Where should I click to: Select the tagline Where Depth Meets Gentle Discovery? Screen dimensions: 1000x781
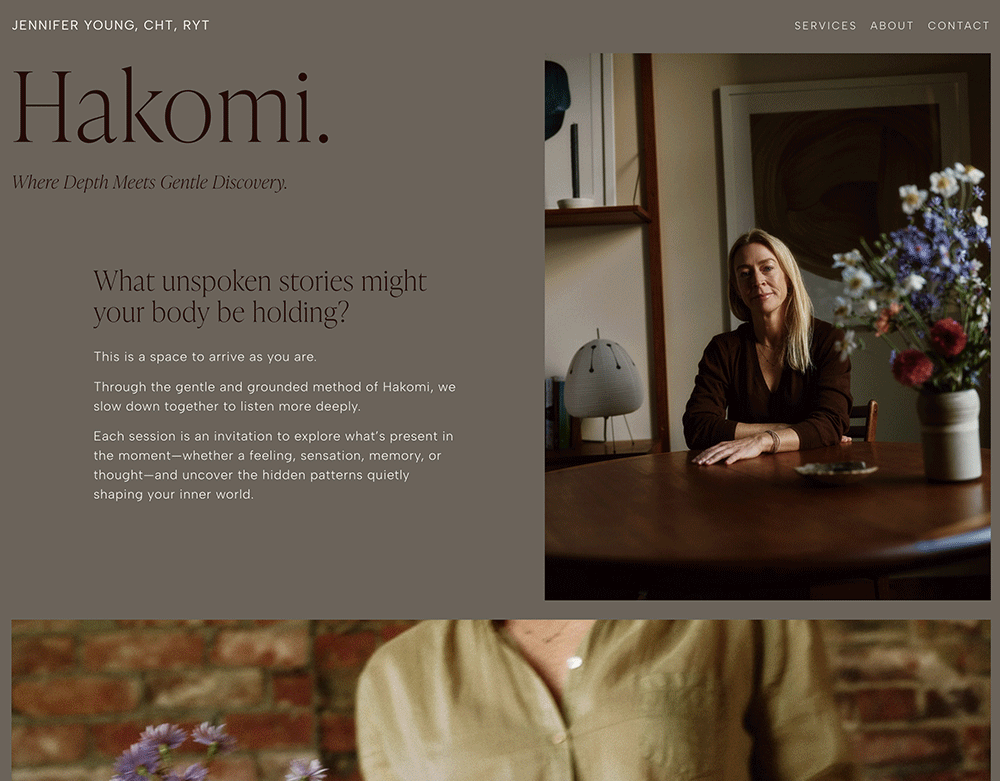(149, 182)
